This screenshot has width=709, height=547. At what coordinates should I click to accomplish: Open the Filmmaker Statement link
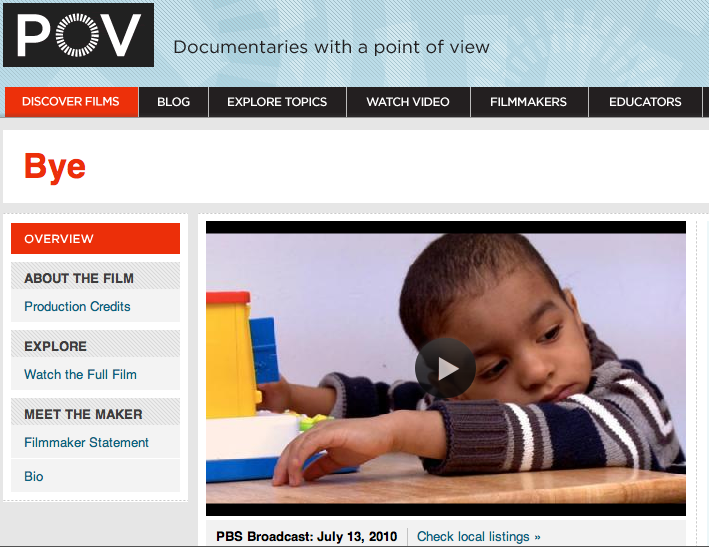click(x=86, y=442)
